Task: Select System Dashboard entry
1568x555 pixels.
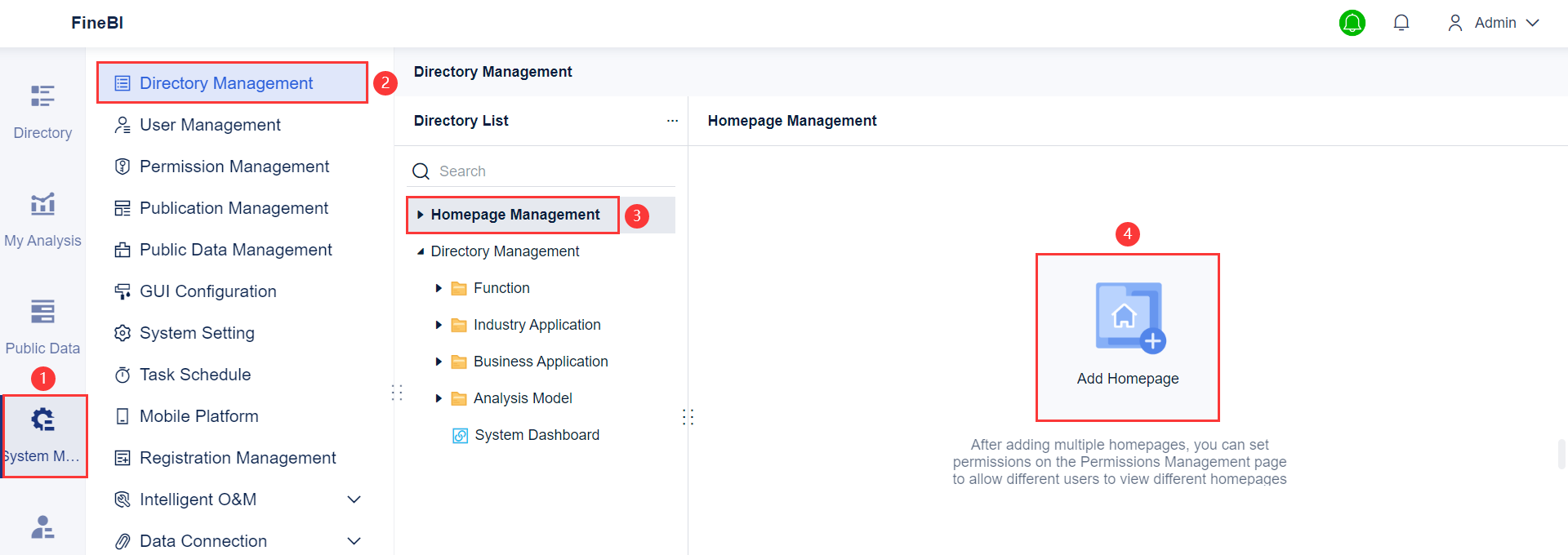Action: coord(537,435)
